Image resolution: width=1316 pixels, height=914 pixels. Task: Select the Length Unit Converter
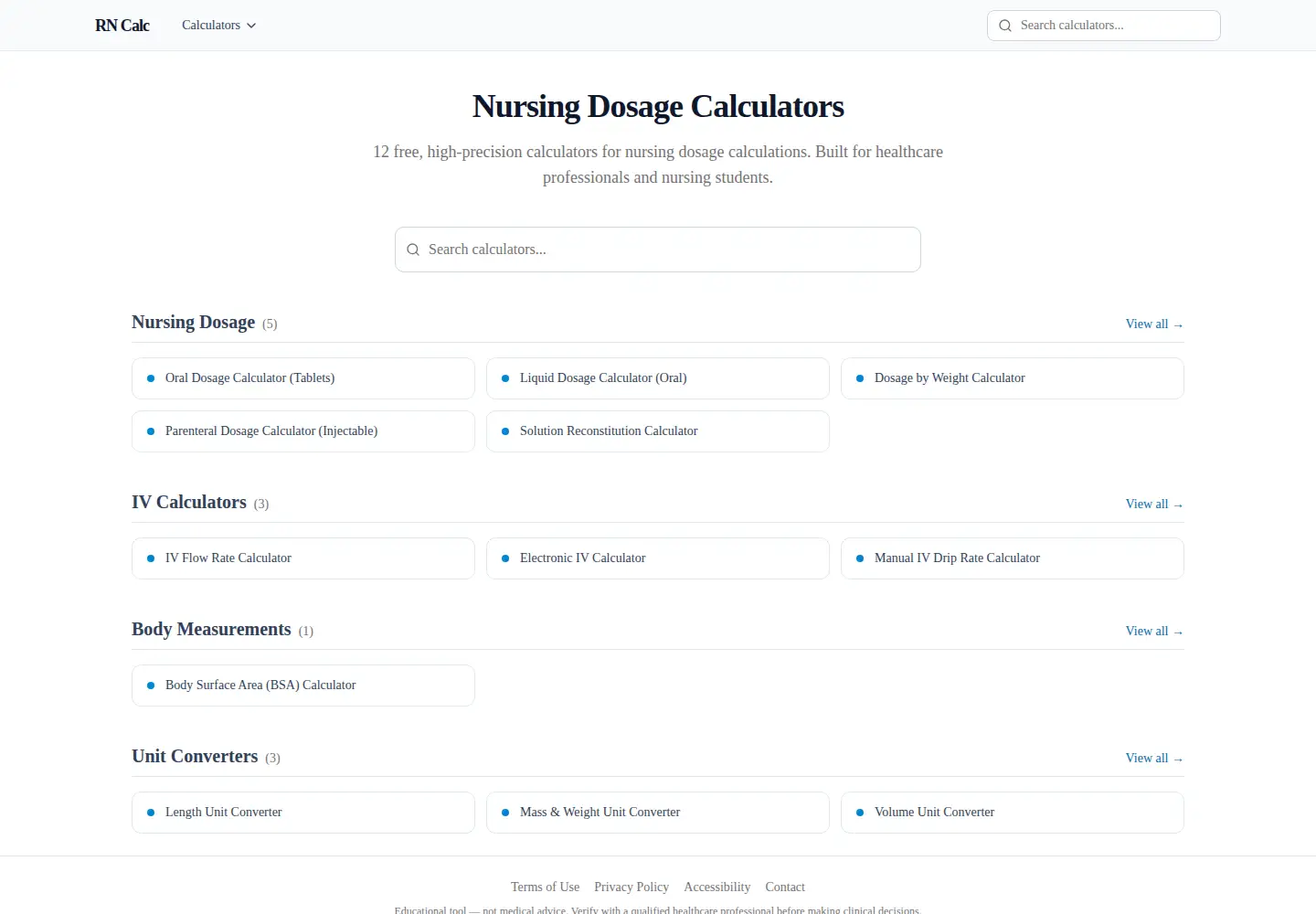pyautogui.click(x=303, y=813)
